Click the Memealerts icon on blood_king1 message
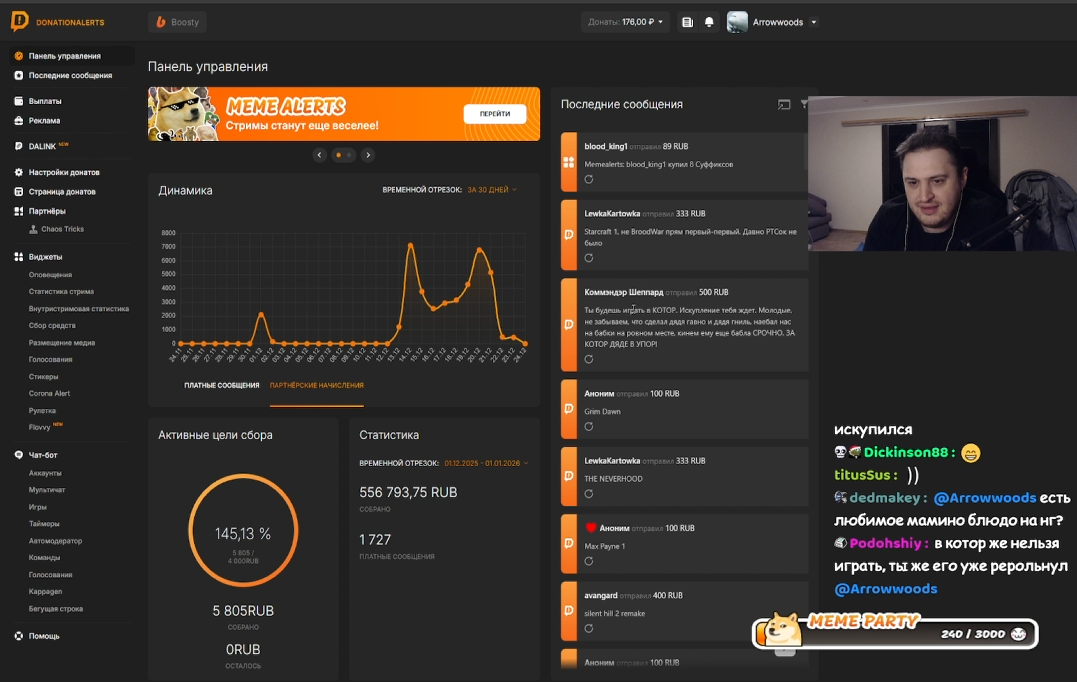Image resolution: width=1077 pixels, height=682 pixels. click(569, 162)
